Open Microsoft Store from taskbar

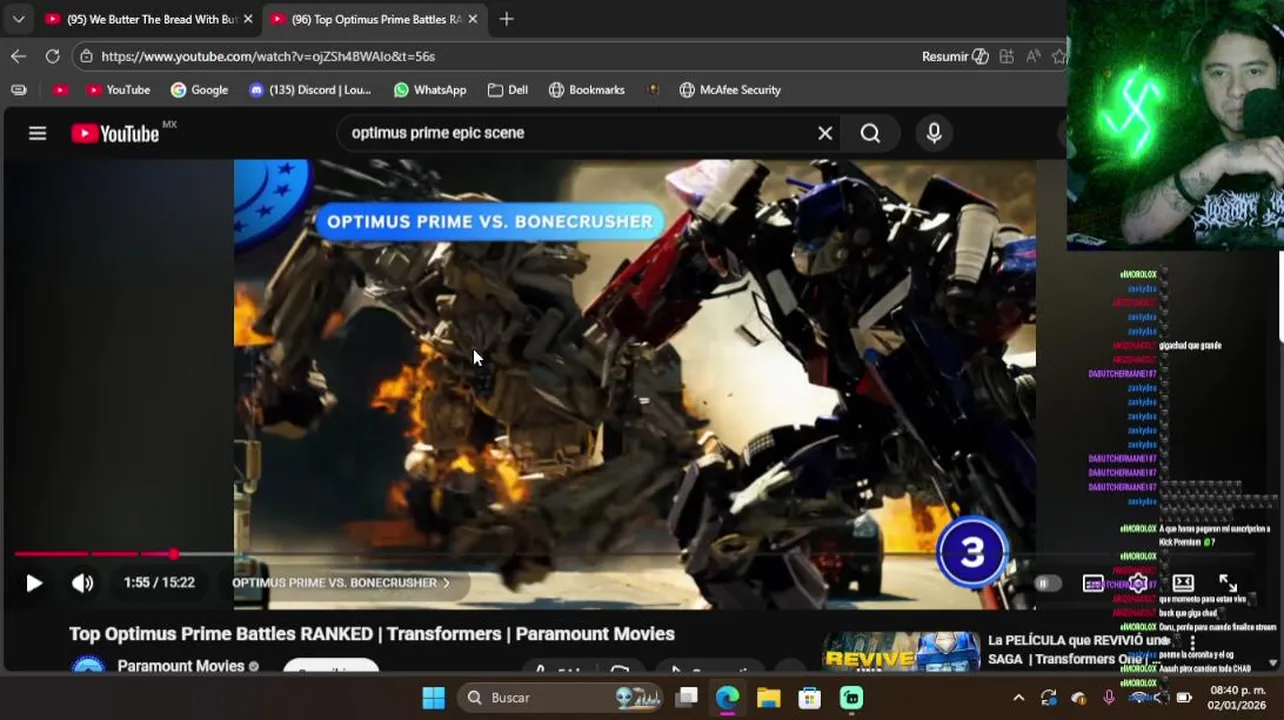pos(810,697)
